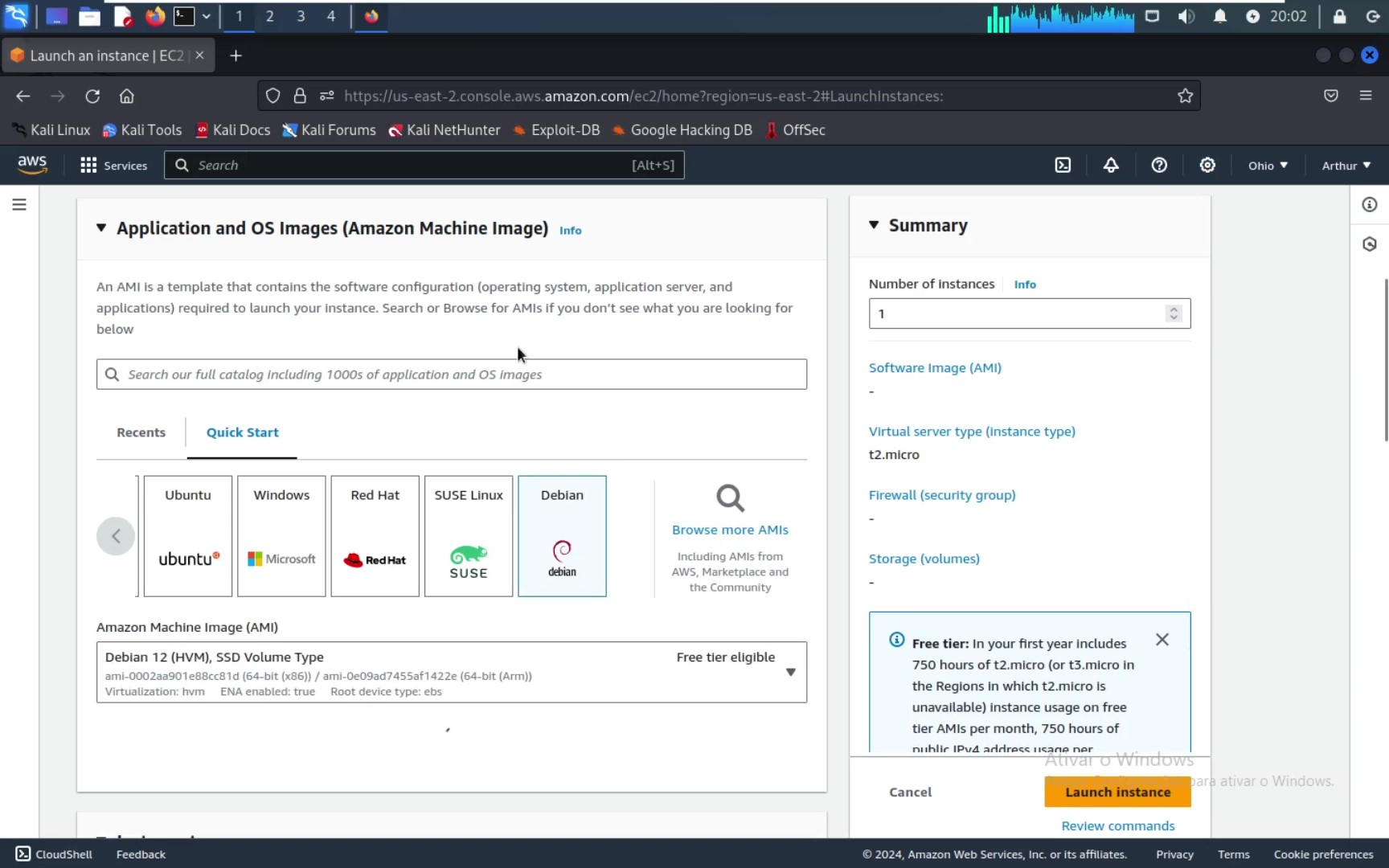
Task: Open the Ohio region dropdown
Action: pos(1268,166)
